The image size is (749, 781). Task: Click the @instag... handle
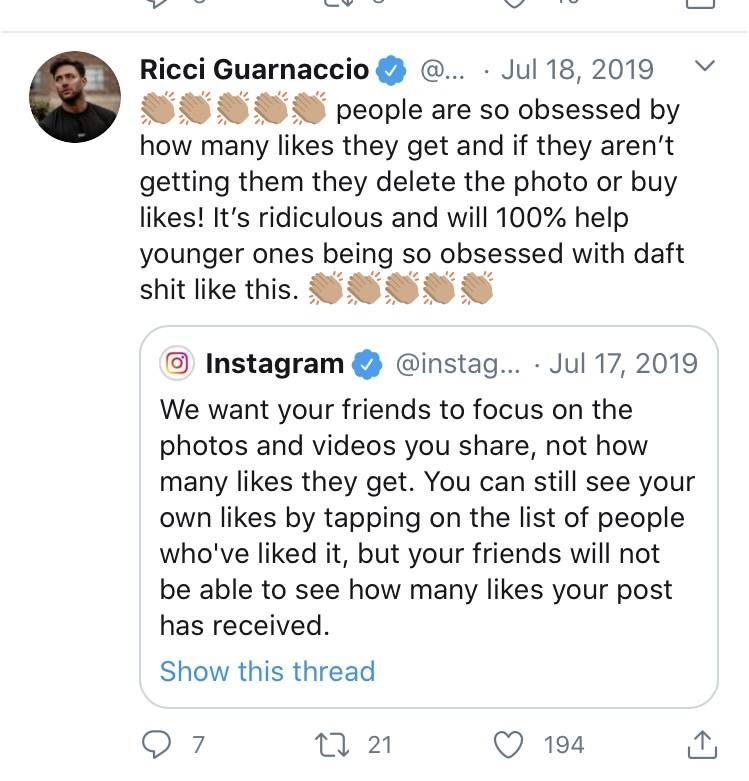click(458, 364)
